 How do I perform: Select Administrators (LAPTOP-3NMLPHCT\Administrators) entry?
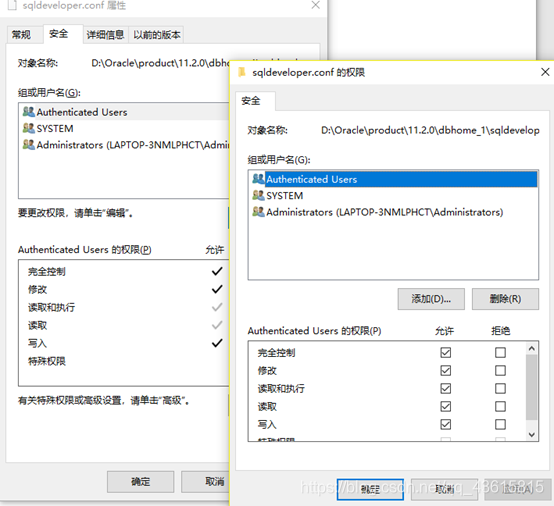pyautogui.click(x=394, y=212)
